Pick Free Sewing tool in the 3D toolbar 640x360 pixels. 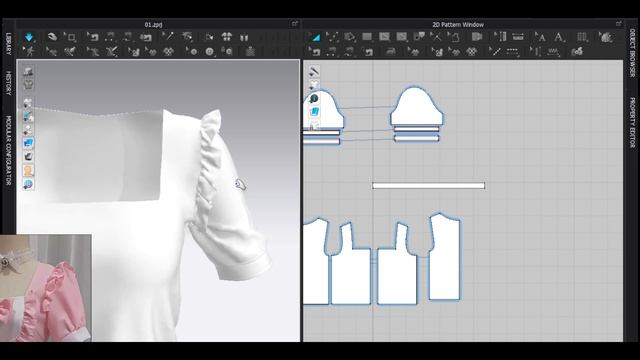[128, 37]
